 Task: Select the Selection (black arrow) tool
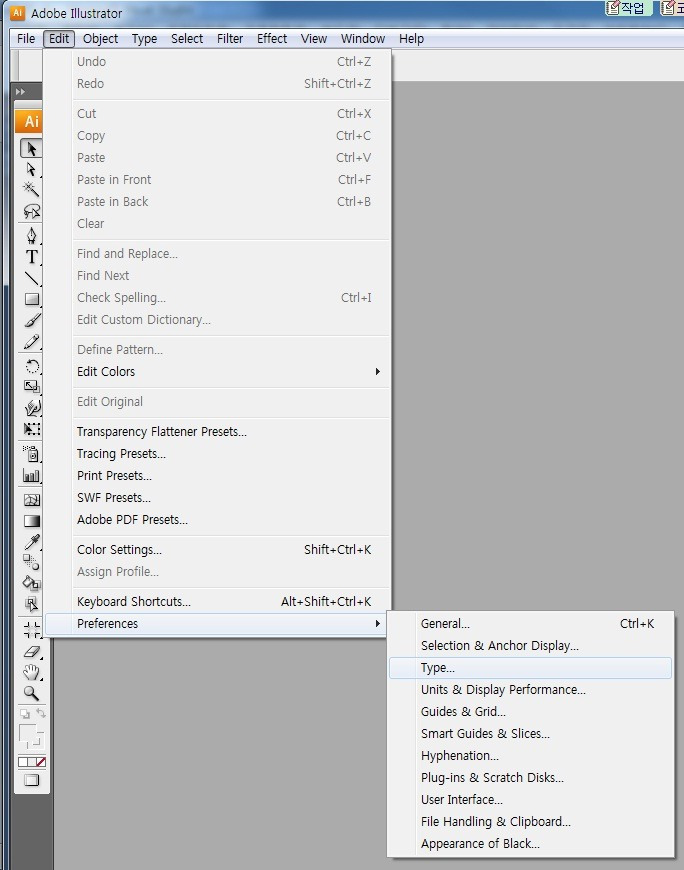(x=32, y=149)
